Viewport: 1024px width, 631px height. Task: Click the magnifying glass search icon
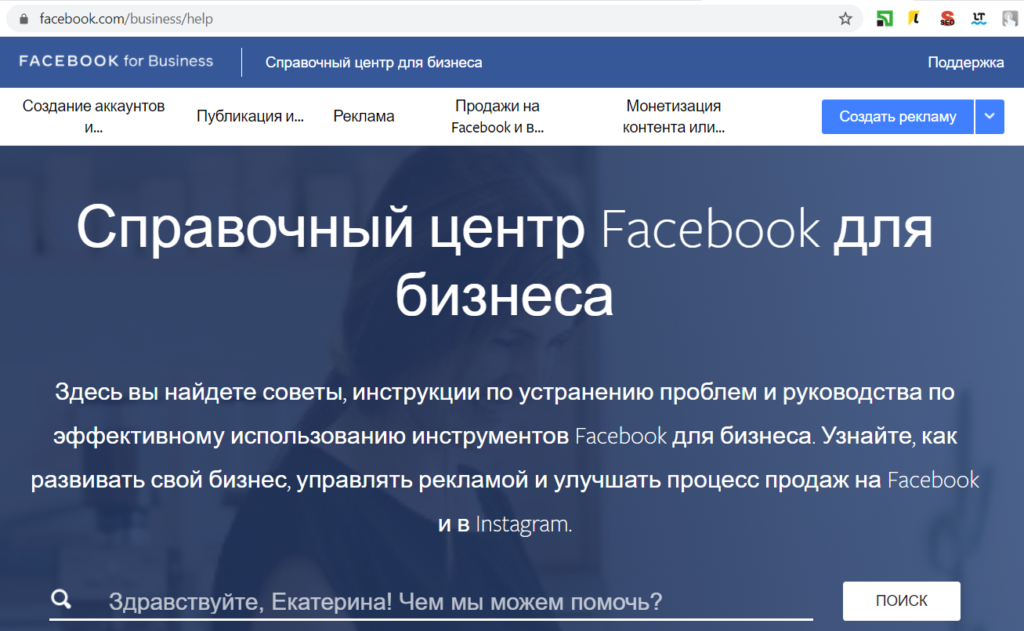point(61,600)
